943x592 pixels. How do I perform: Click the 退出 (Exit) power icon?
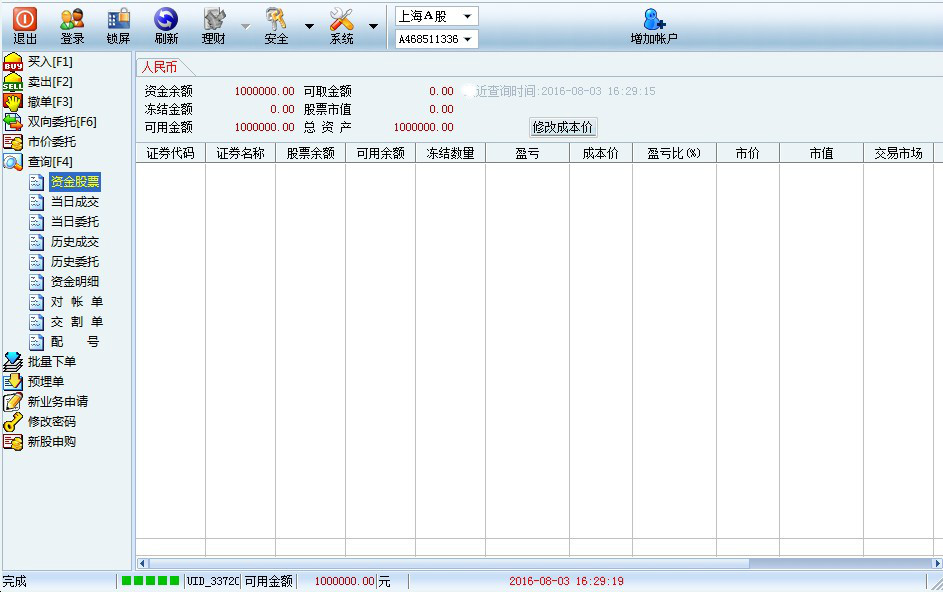pyautogui.click(x=25, y=19)
